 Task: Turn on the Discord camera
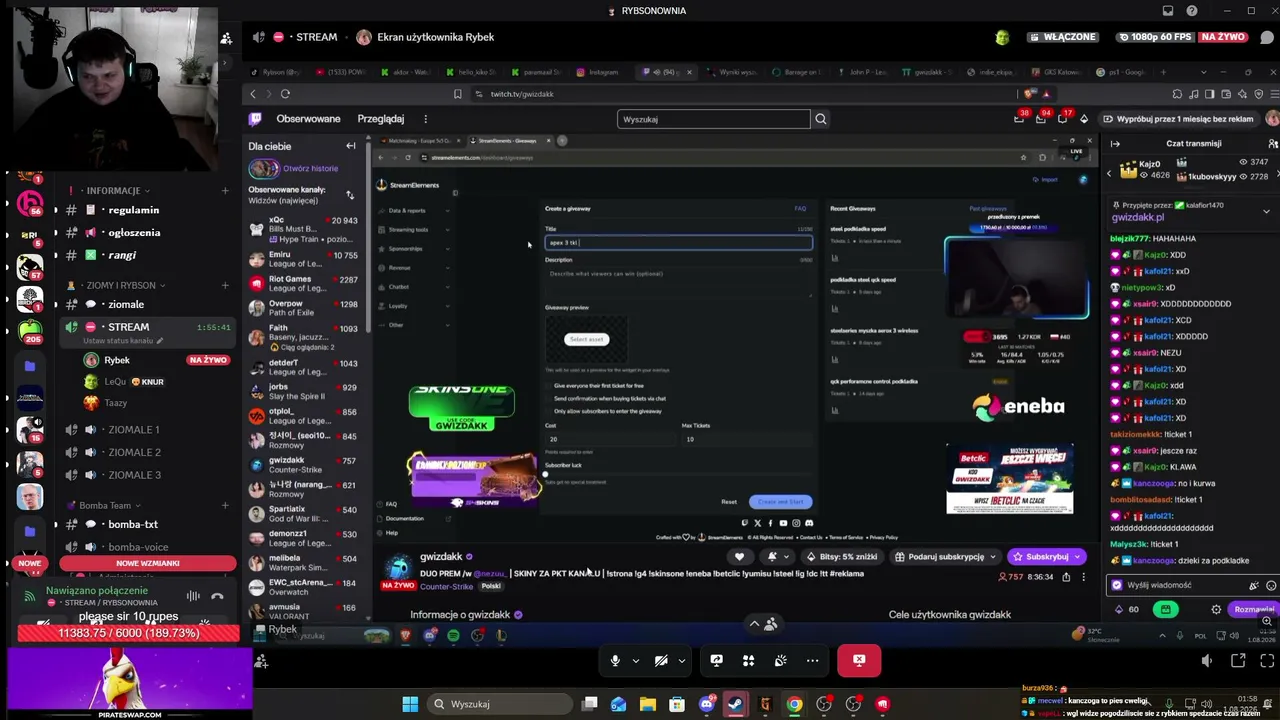(661, 660)
